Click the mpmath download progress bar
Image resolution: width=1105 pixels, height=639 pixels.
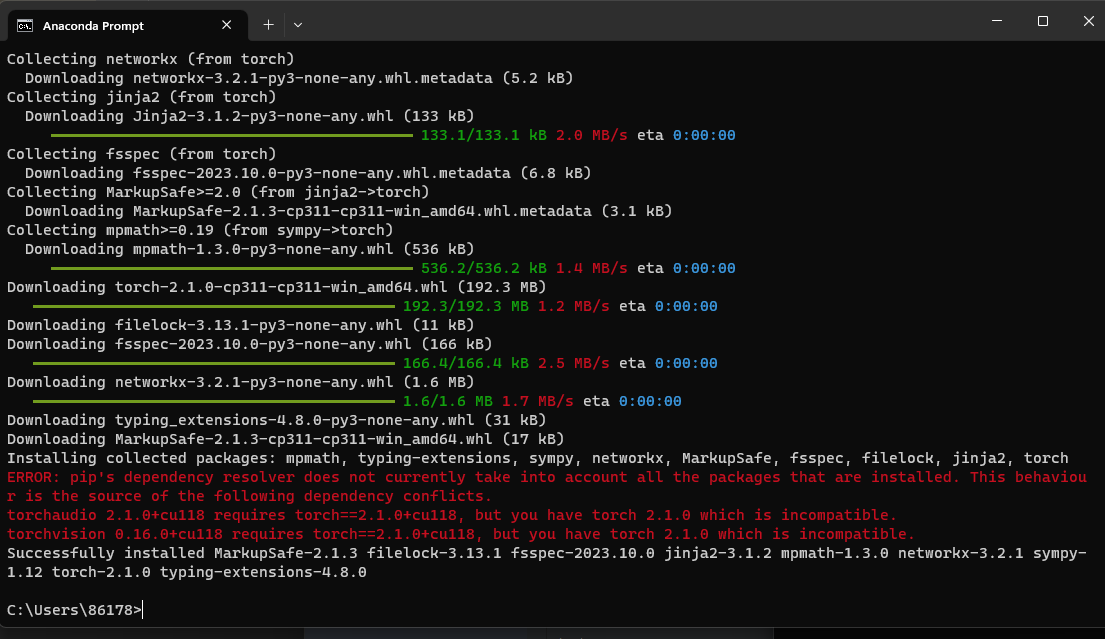(x=232, y=268)
